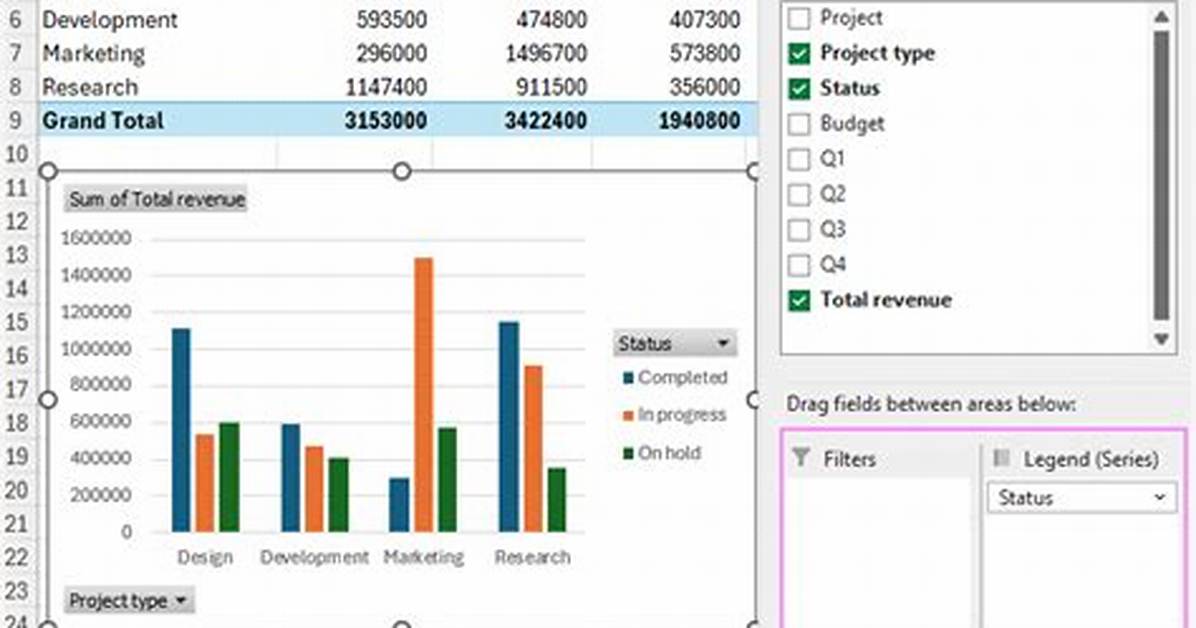
Task: Select row header 7
Action: [17, 53]
